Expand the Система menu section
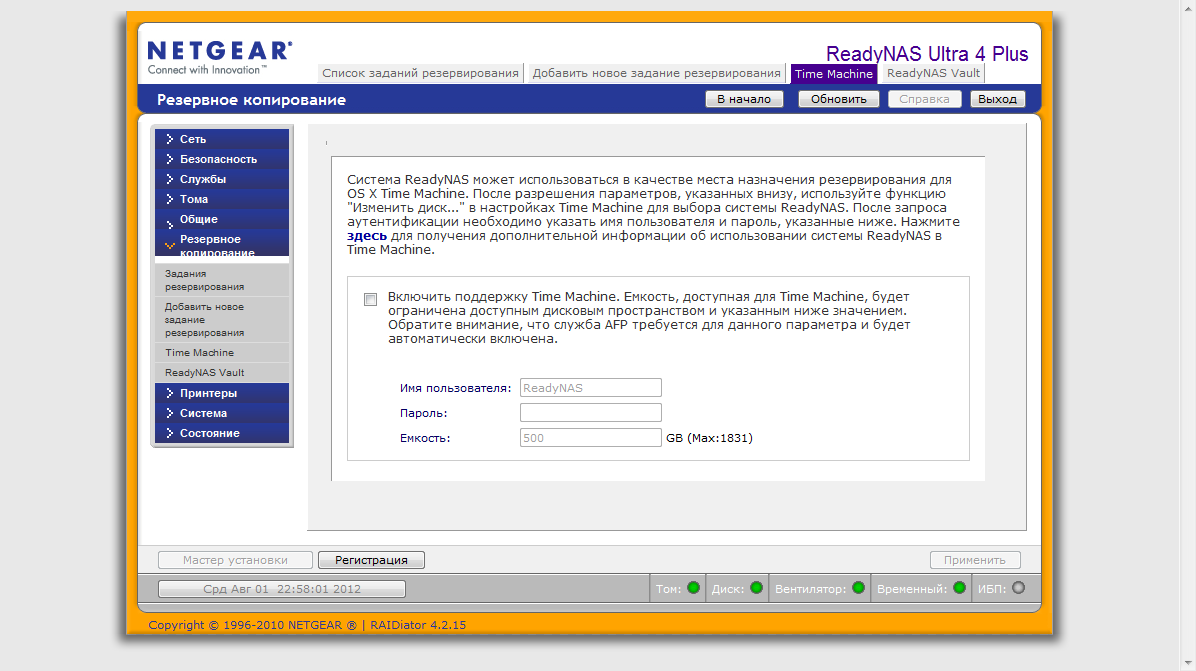Image resolution: width=1196 pixels, height=671 pixels. pos(222,413)
